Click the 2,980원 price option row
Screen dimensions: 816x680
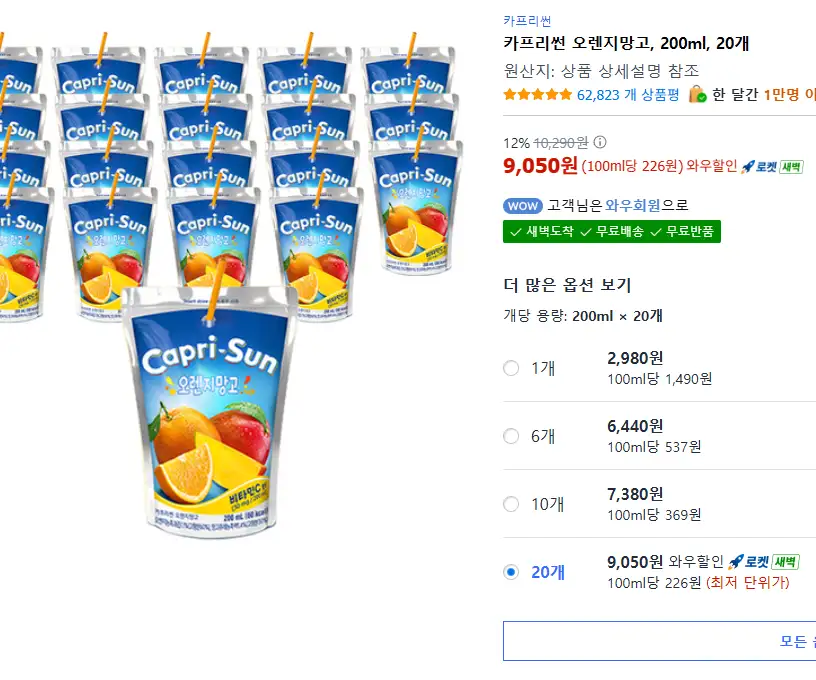[660, 367]
